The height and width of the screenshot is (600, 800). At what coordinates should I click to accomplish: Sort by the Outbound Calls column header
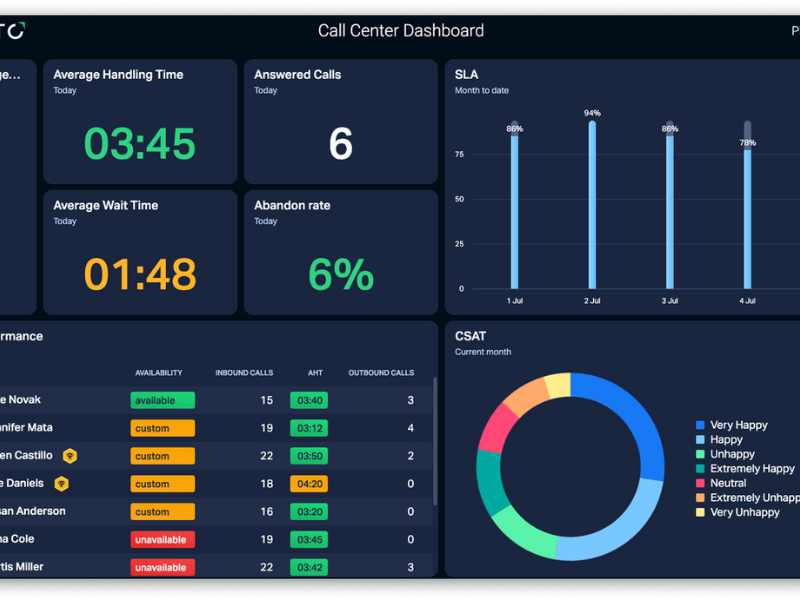tap(380, 373)
